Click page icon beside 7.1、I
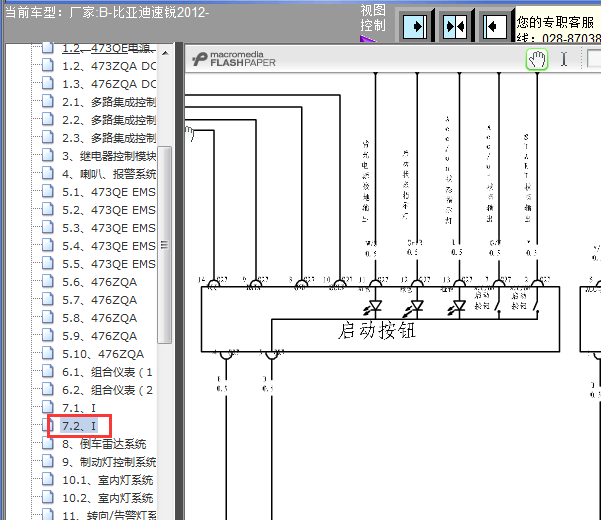Screen dimensions: 601x520 pyautogui.click(x=48, y=407)
